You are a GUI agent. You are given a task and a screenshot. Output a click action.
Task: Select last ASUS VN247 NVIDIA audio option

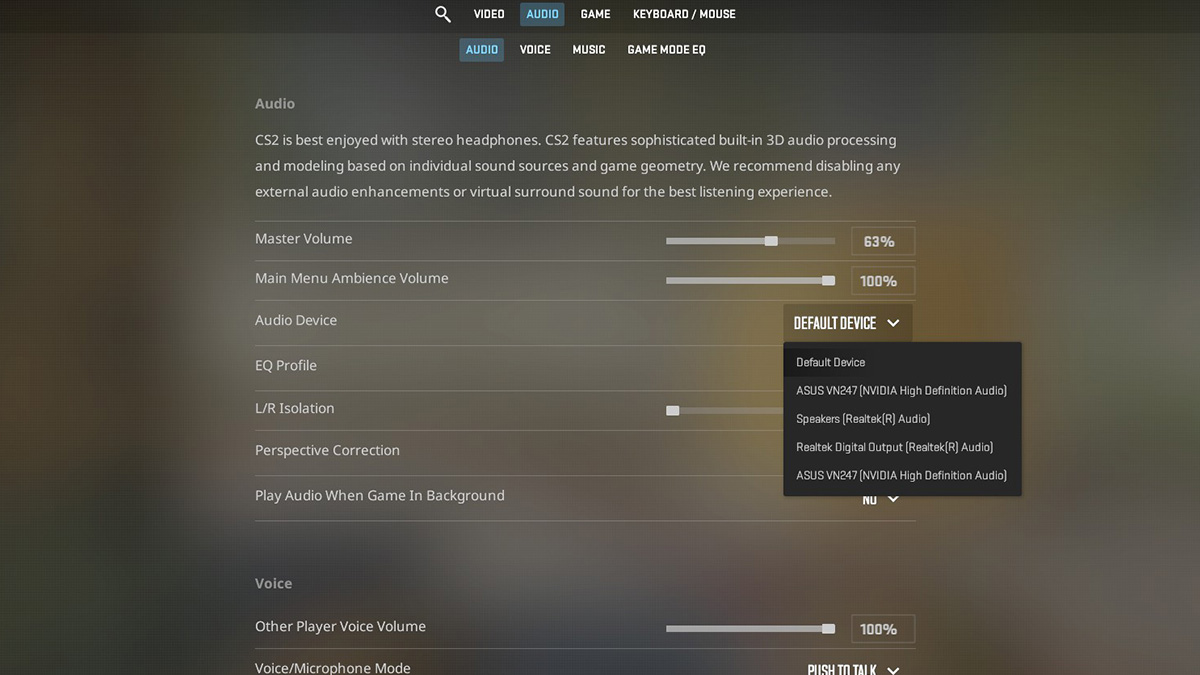coord(902,476)
